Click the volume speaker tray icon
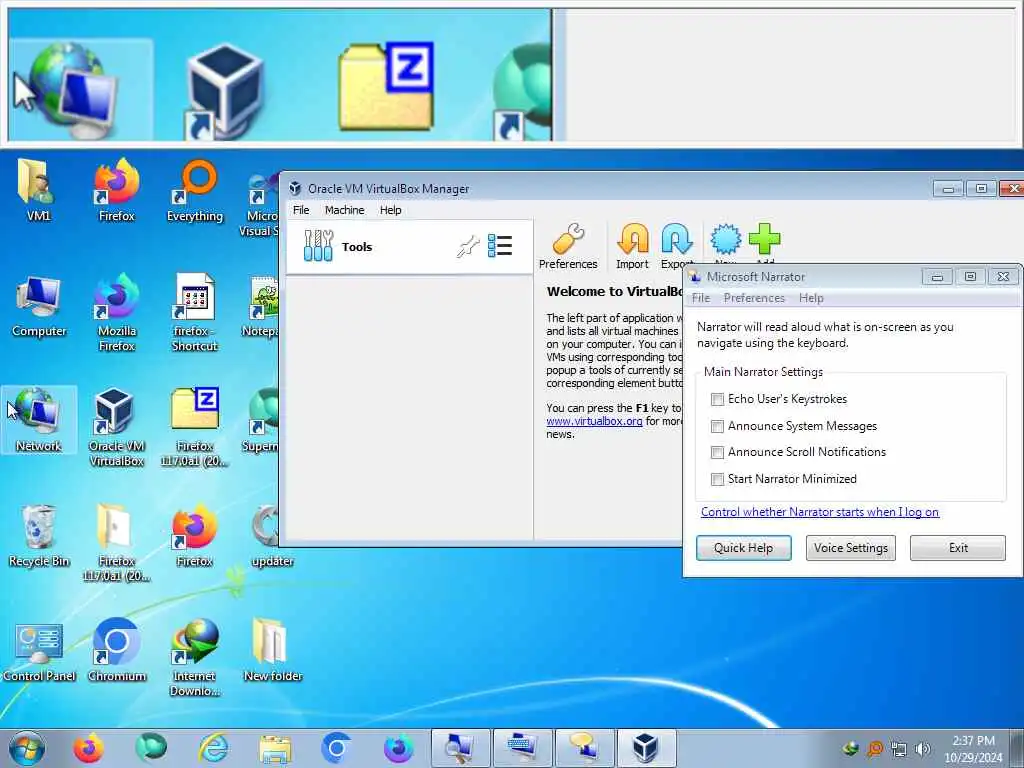Viewport: 1024px width, 768px height. pos(922,749)
